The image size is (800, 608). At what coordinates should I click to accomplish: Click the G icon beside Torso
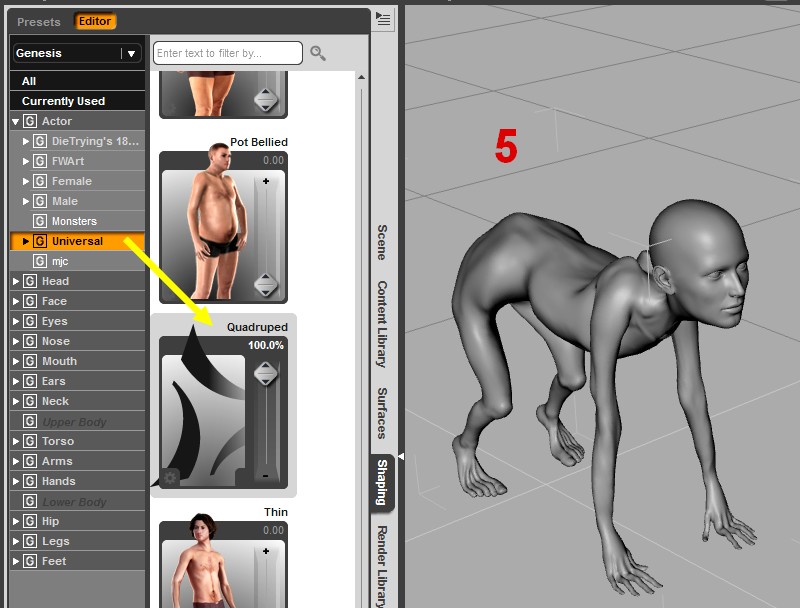tap(30, 441)
